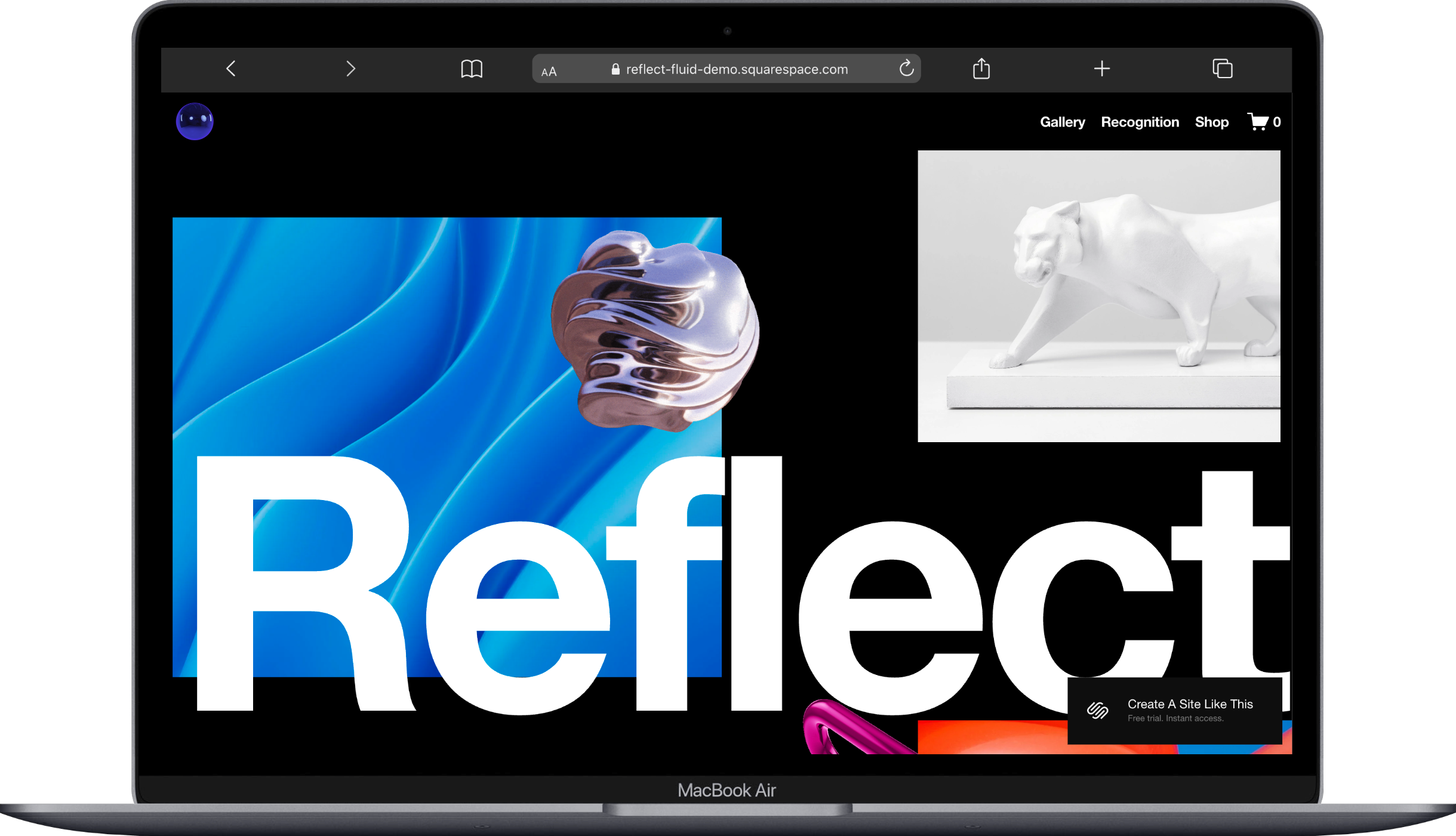This screenshot has height=836, width=1456.
Task: Open the white panther sculpture image
Action: (1098, 296)
